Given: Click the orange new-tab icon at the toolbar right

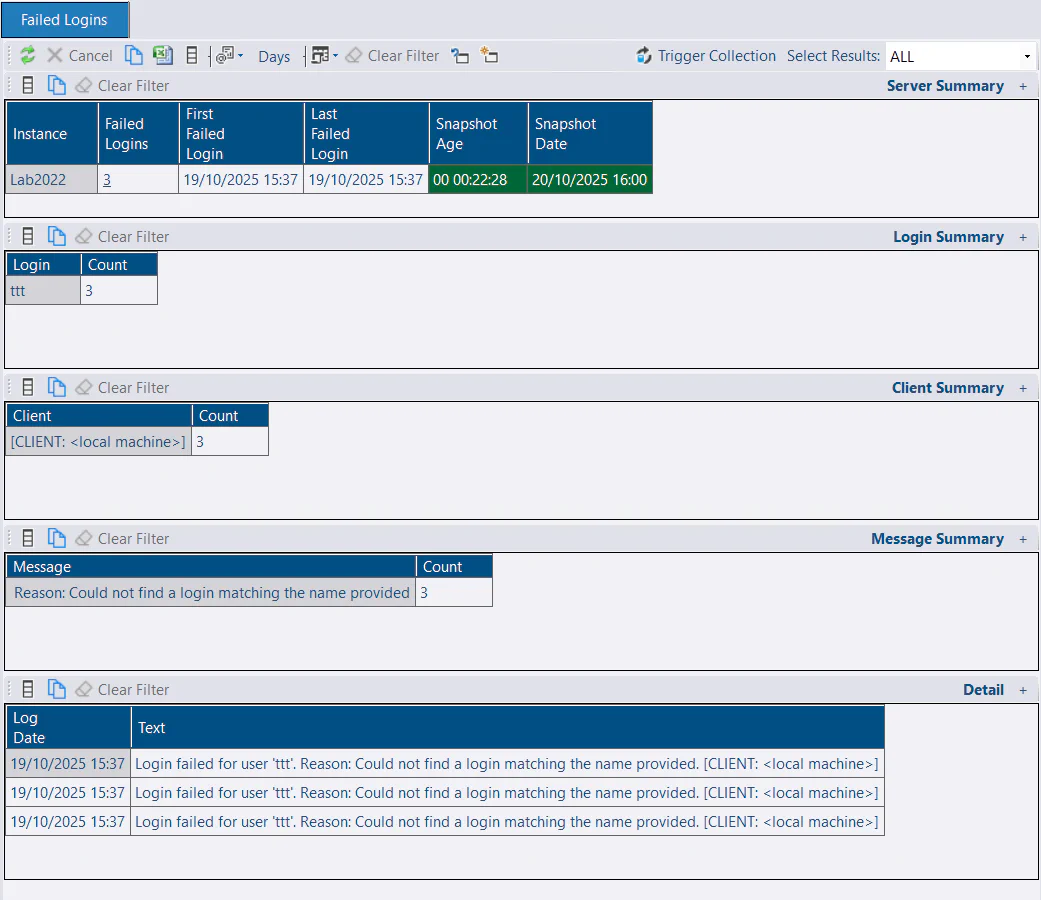Looking at the screenshot, I should (489, 56).
